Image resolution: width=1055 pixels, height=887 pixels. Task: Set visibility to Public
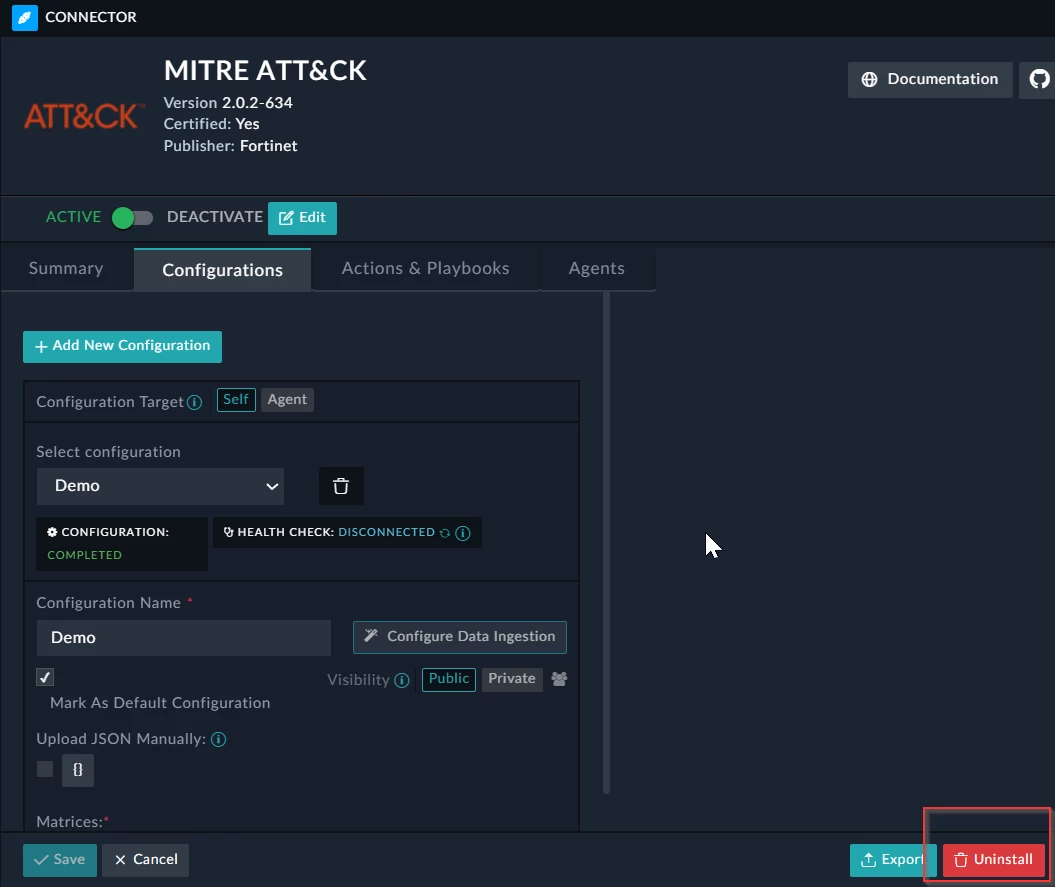(449, 679)
